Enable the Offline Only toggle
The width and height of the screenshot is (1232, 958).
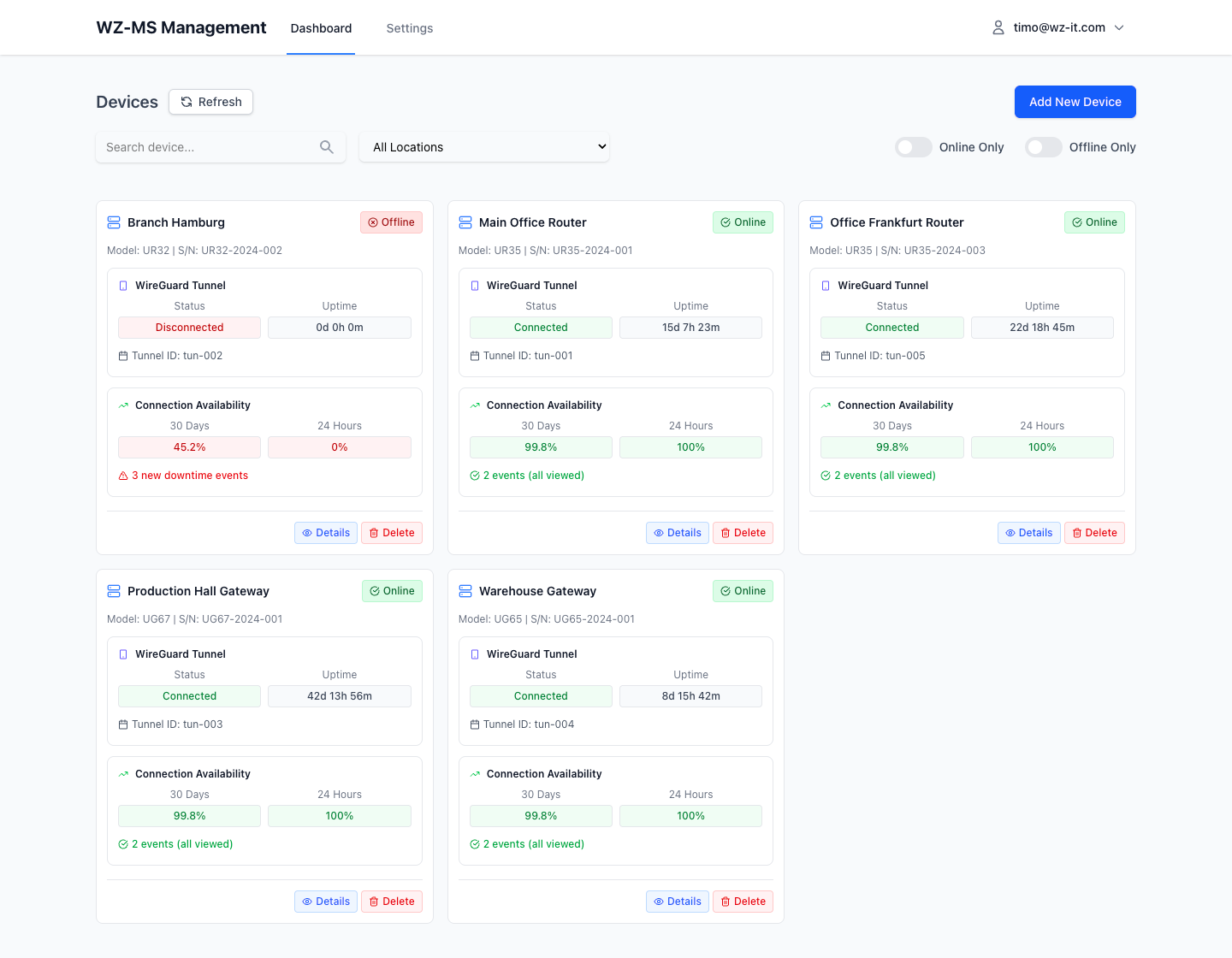[1043, 147]
